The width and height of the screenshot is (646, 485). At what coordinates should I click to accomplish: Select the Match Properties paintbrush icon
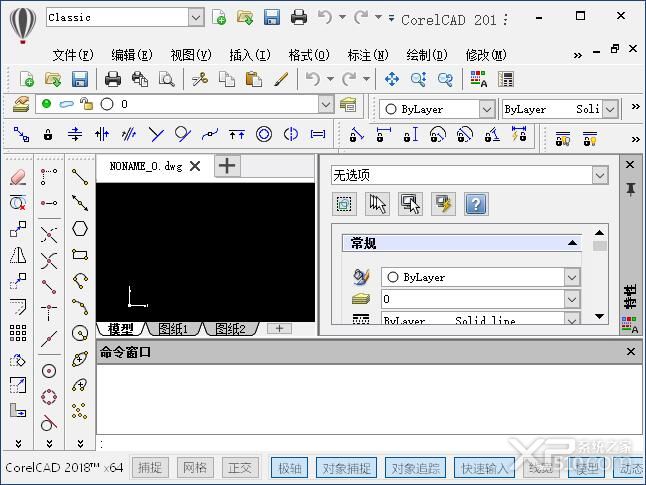[281, 79]
